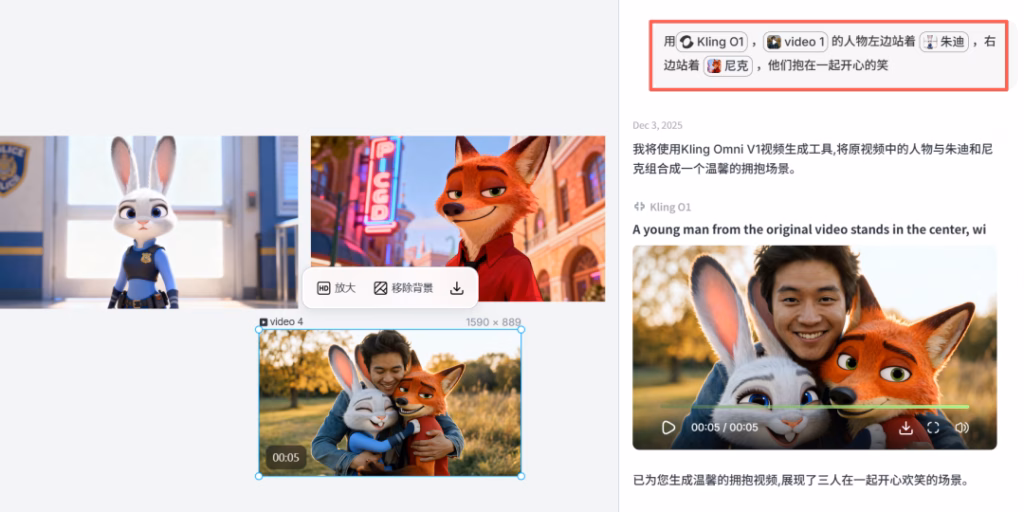Viewport: 1024px width, 512px height.
Task: Download the video from the player controls
Action: click(x=905, y=427)
